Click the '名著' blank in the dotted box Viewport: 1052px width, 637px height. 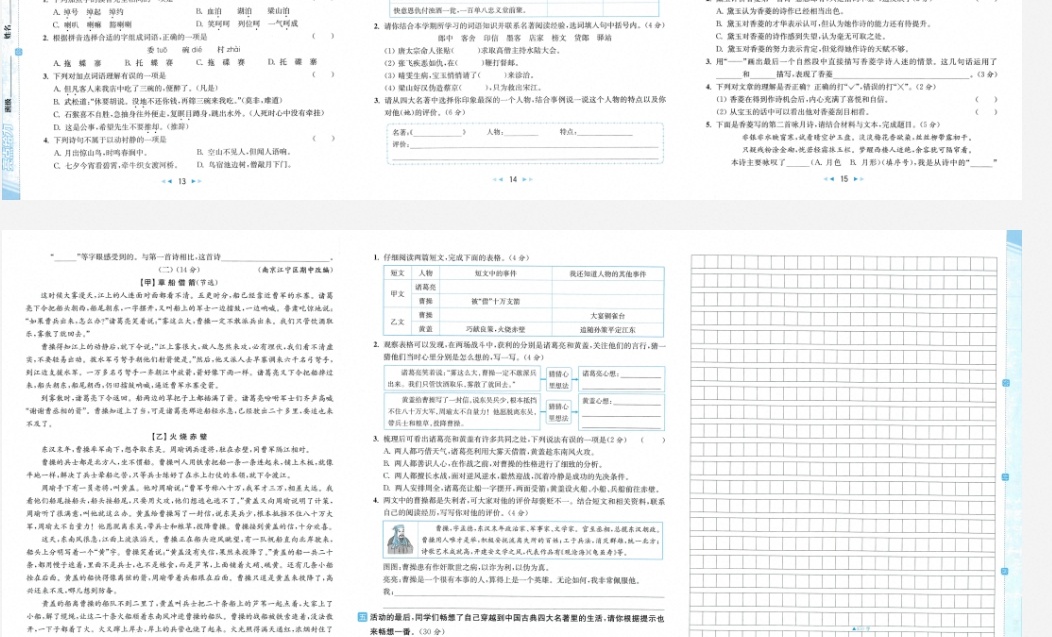point(436,132)
